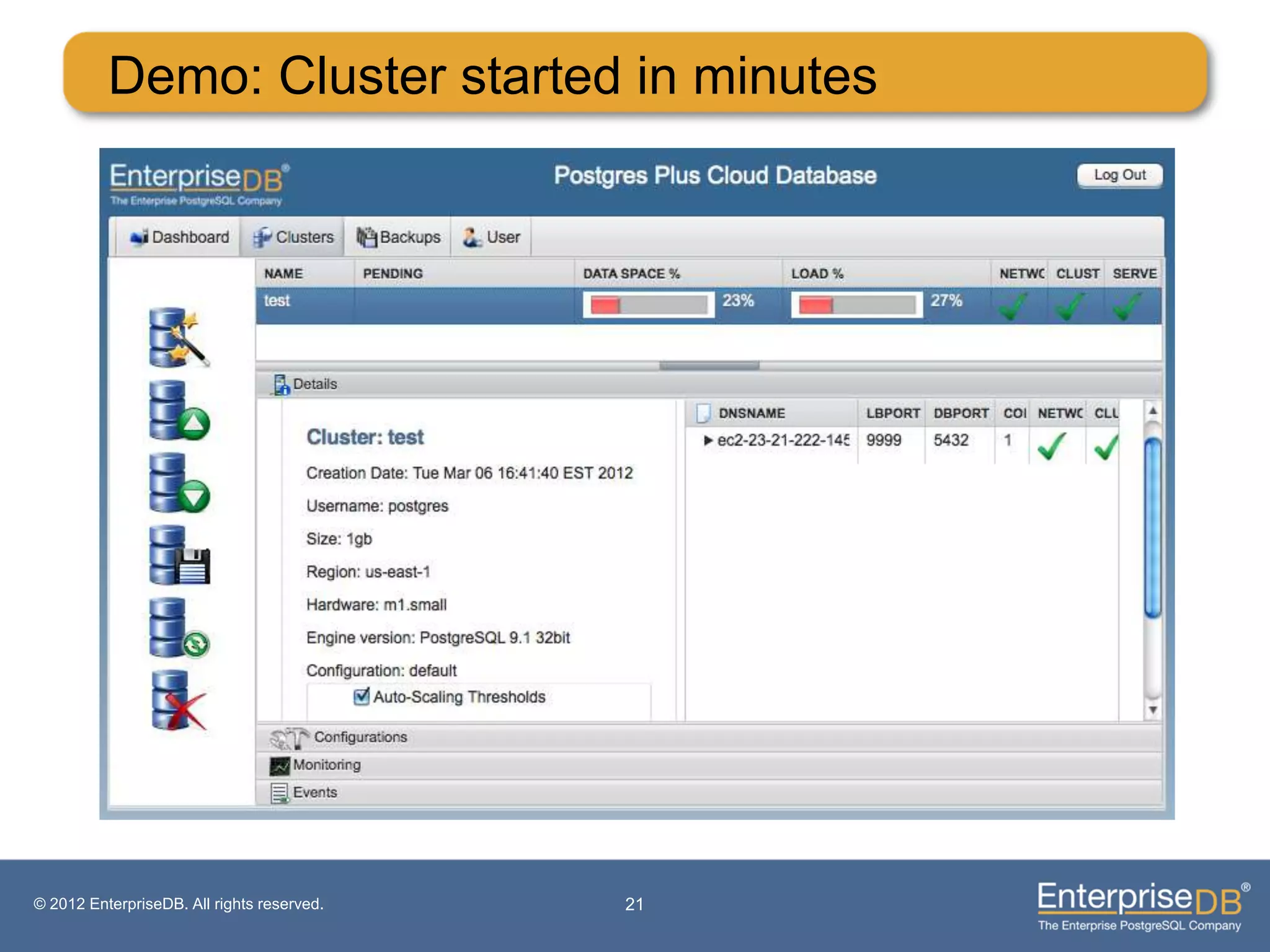Image resolution: width=1270 pixels, height=952 pixels.
Task: Click the LBPORT column header
Action: [892, 413]
